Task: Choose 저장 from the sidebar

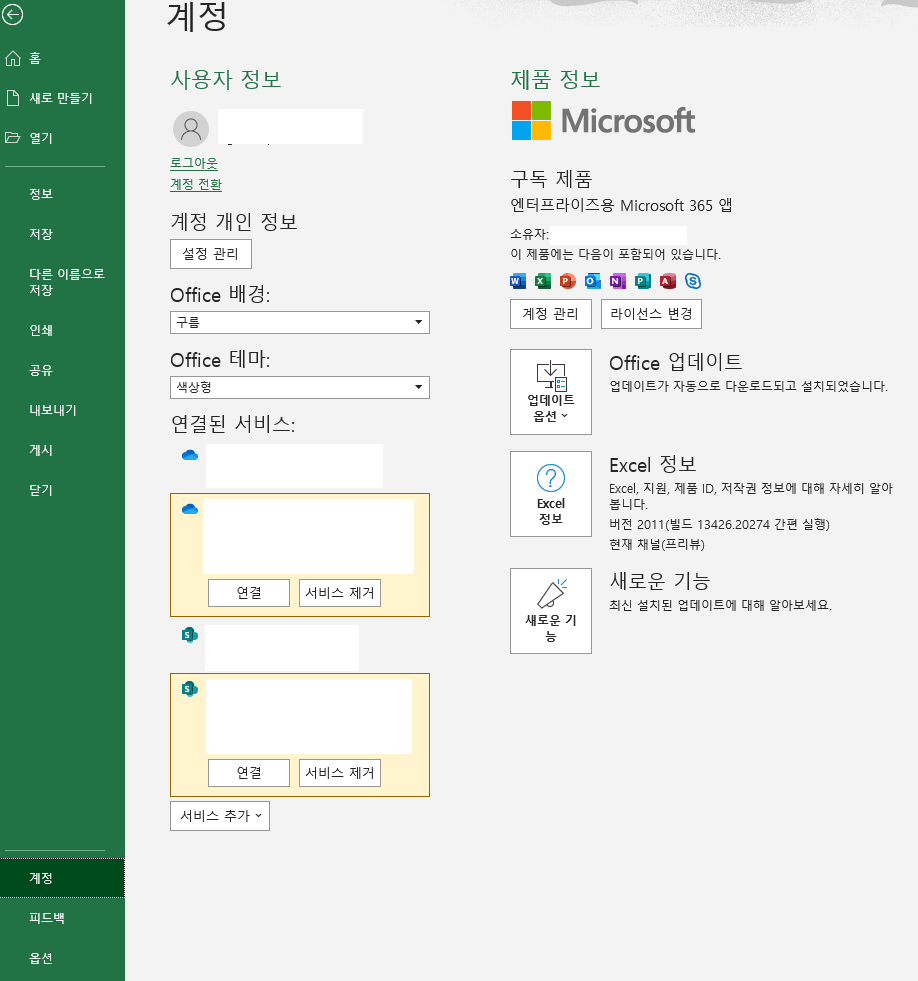Action: [x=63, y=234]
